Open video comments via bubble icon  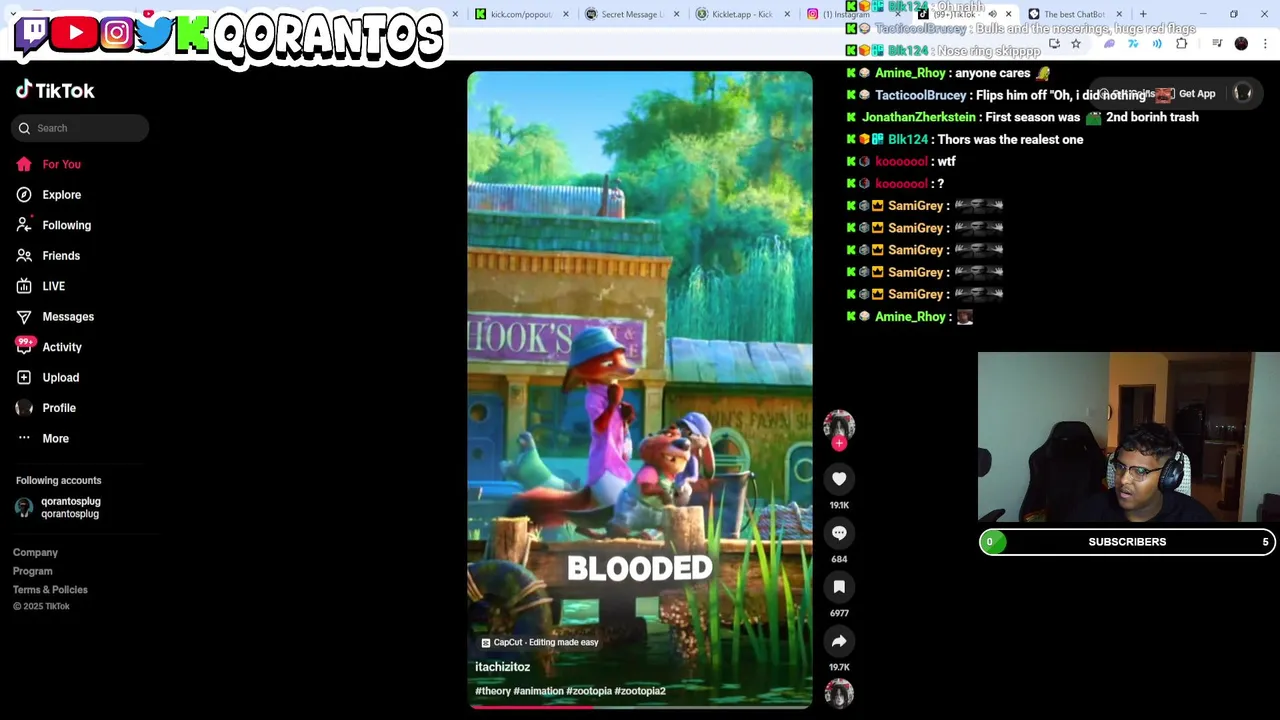point(839,533)
